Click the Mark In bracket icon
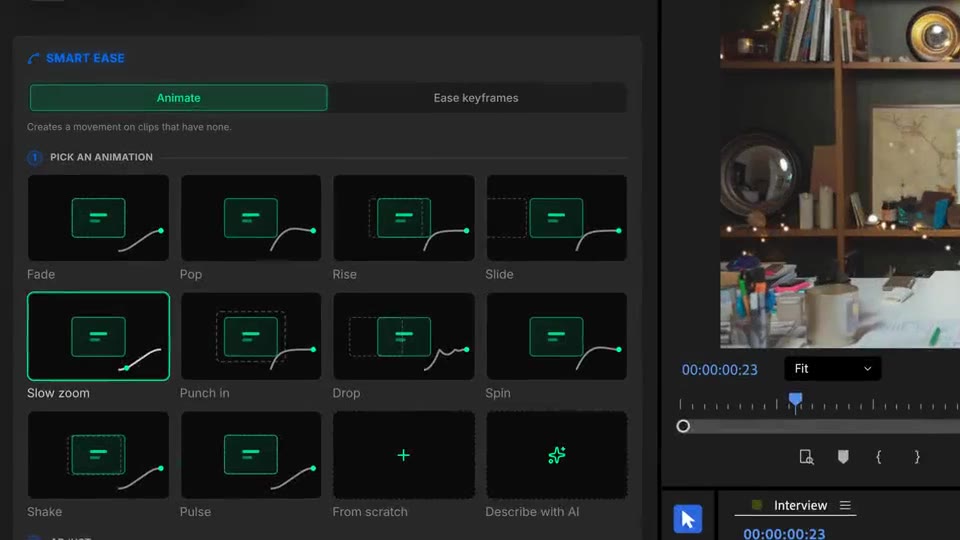Viewport: 960px width, 540px height. click(x=879, y=457)
